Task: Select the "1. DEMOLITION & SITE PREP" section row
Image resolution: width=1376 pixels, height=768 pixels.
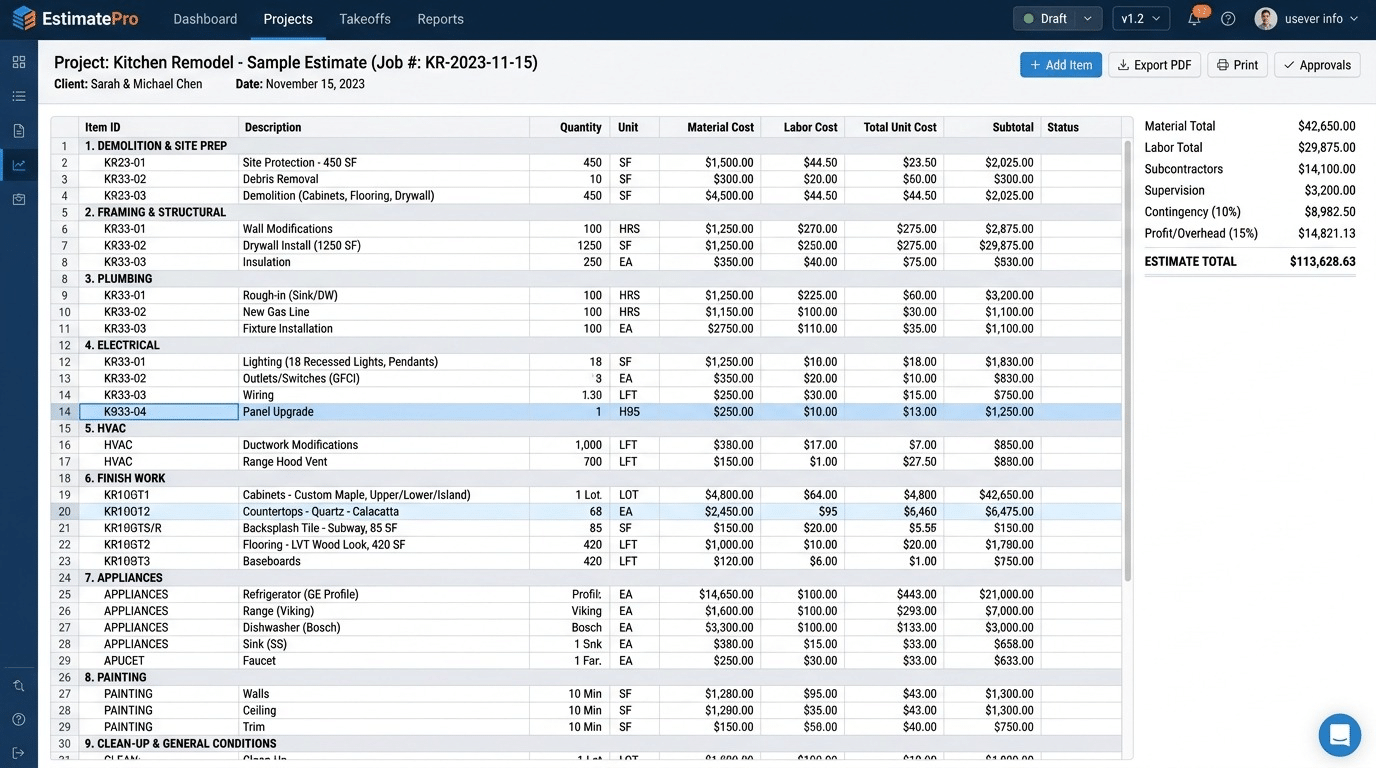Action: click(586, 146)
